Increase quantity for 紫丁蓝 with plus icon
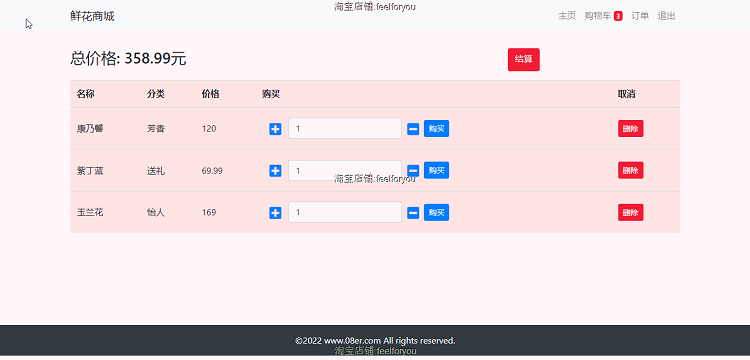Image resolution: width=750 pixels, height=360 pixels. pyautogui.click(x=275, y=171)
